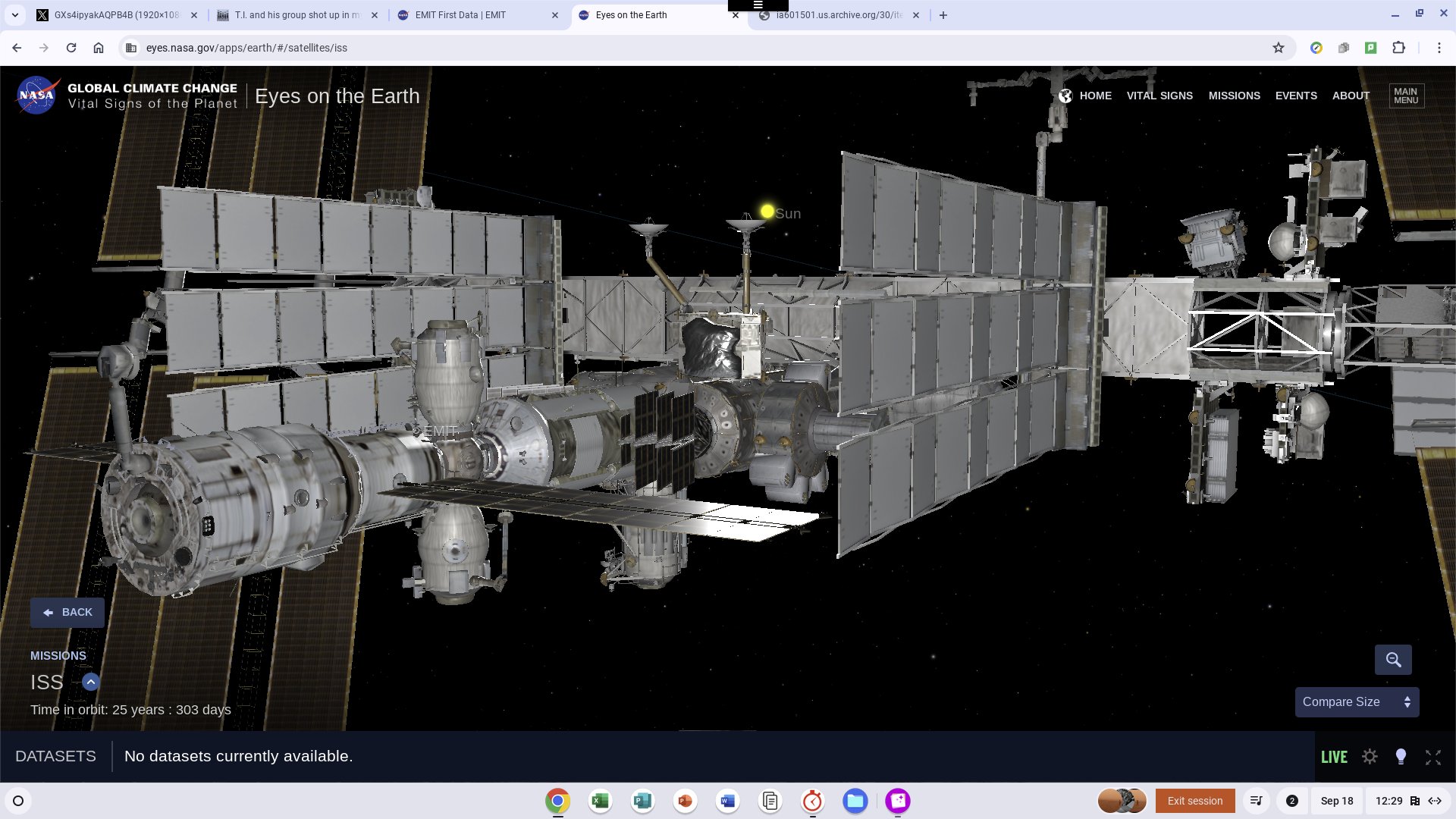Viewport: 1456px width, 819px height.
Task: Open the ChromeOS launcher circle
Action: pyautogui.click(x=18, y=801)
